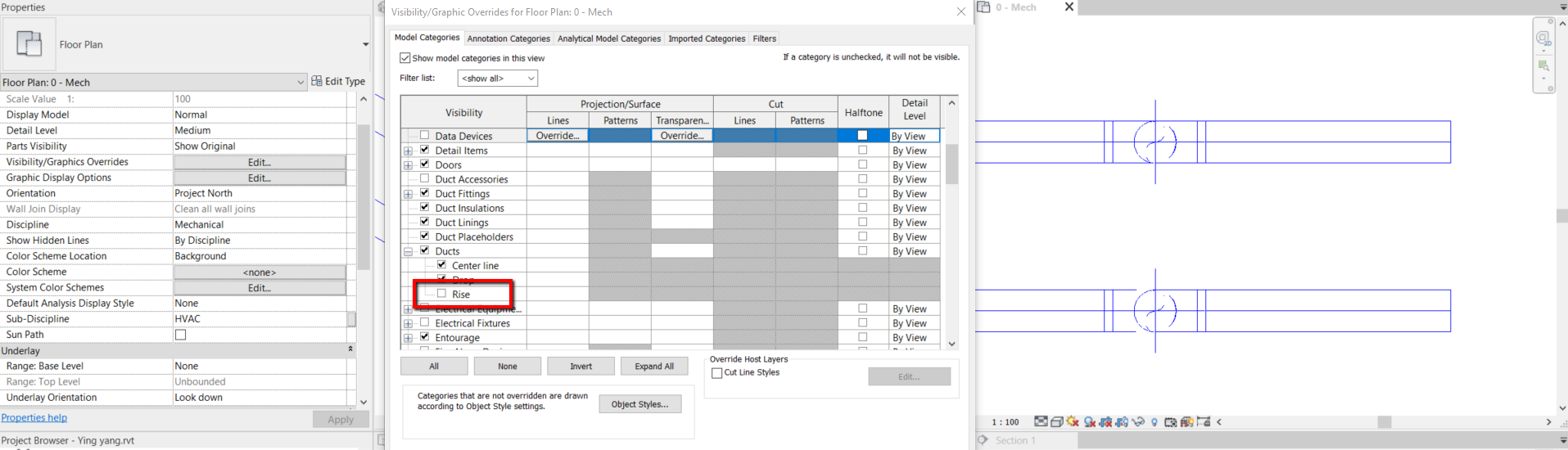
Task: Click the Detail Level icon in view control bar
Action: 1041,421
